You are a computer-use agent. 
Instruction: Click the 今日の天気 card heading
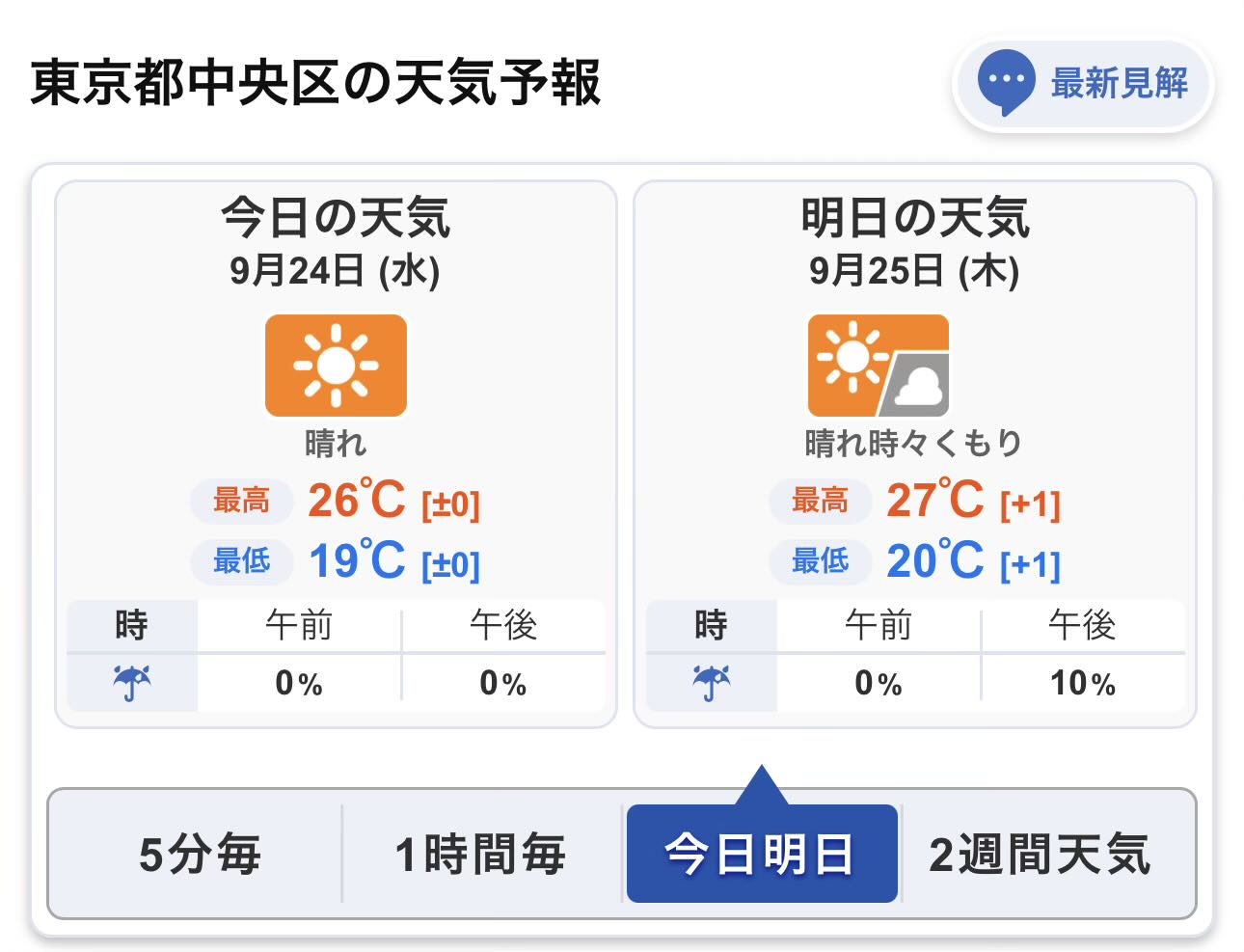[336, 217]
